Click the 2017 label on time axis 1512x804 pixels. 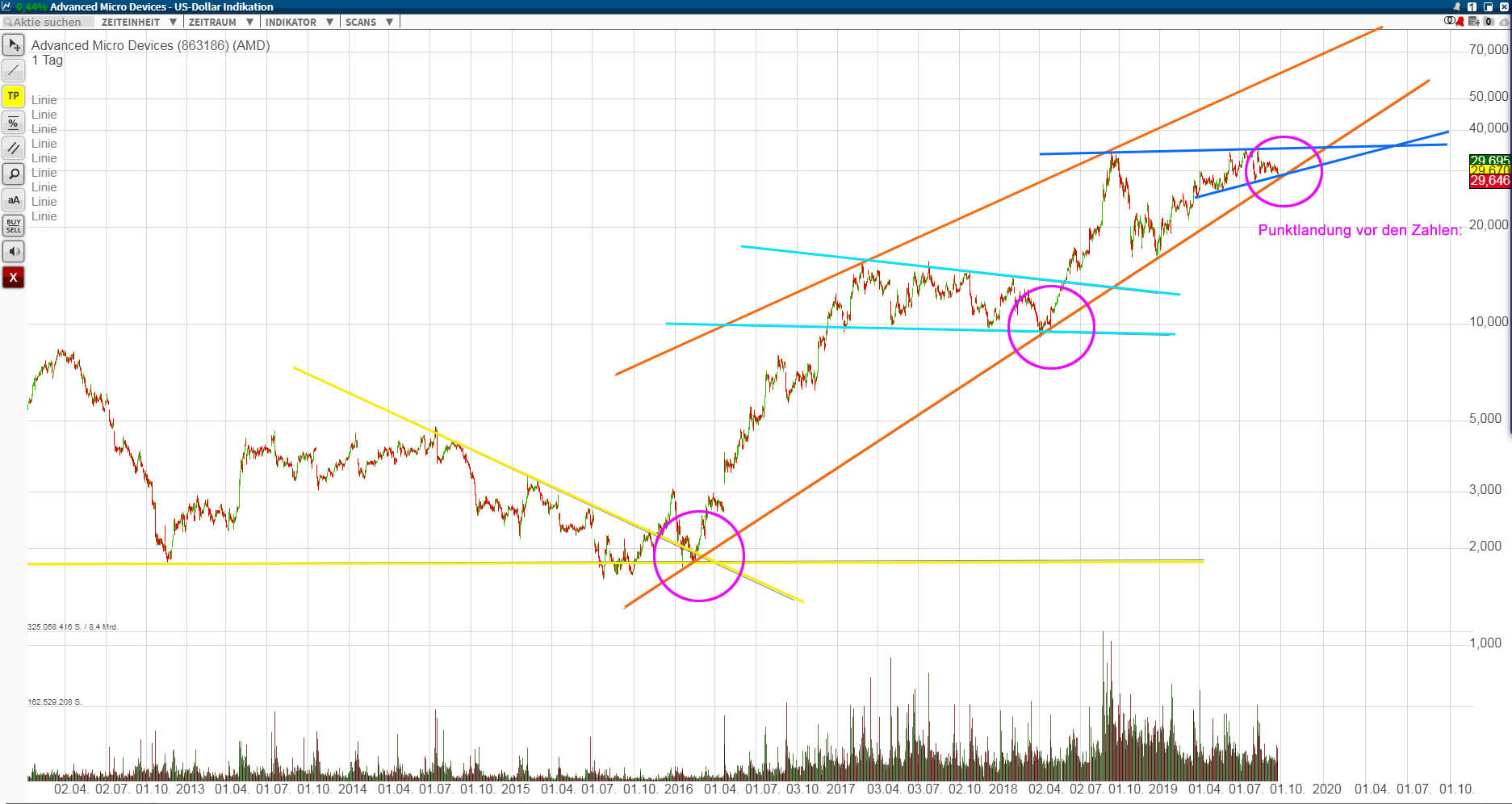coord(840,789)
